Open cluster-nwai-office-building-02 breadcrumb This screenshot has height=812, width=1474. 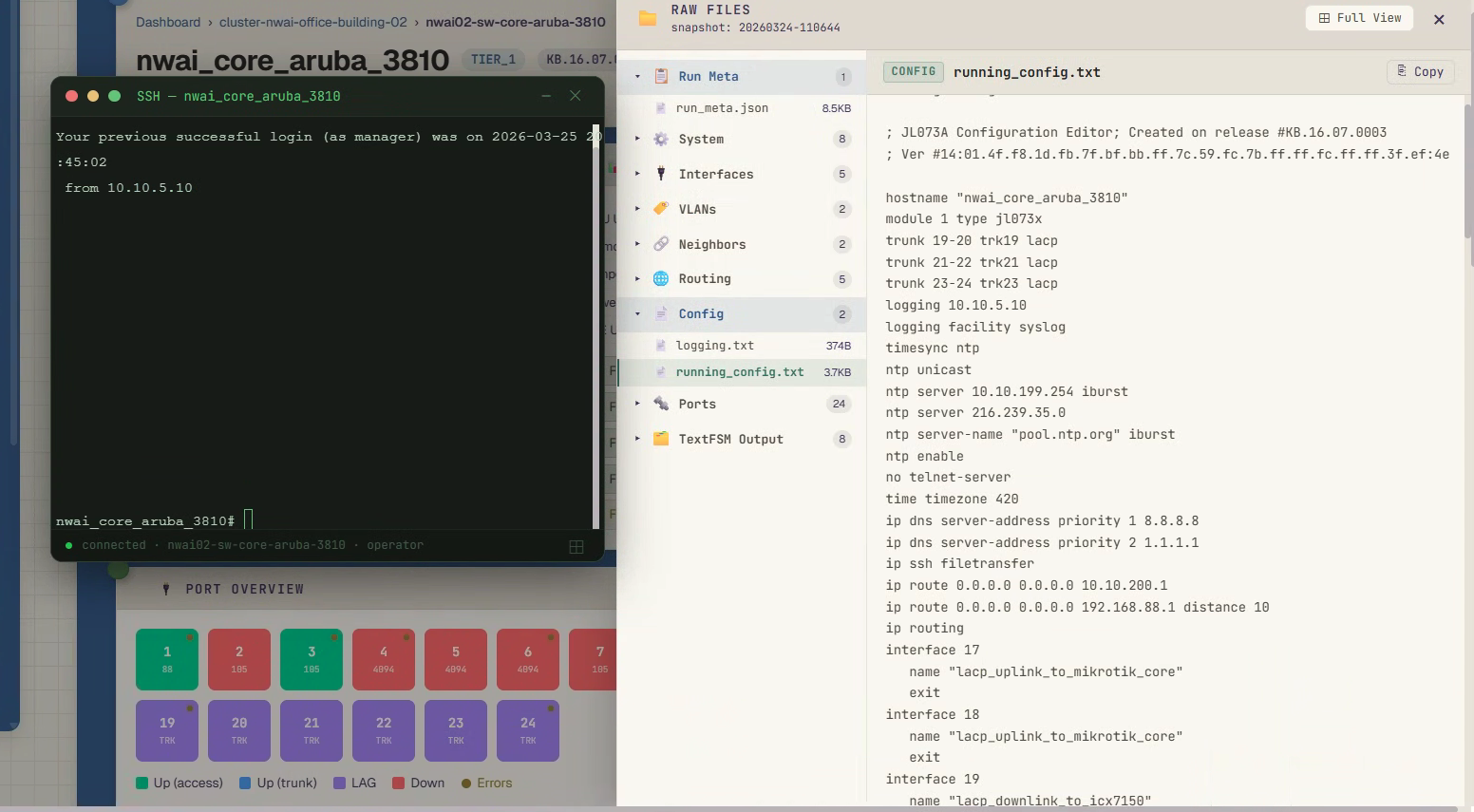312,22
